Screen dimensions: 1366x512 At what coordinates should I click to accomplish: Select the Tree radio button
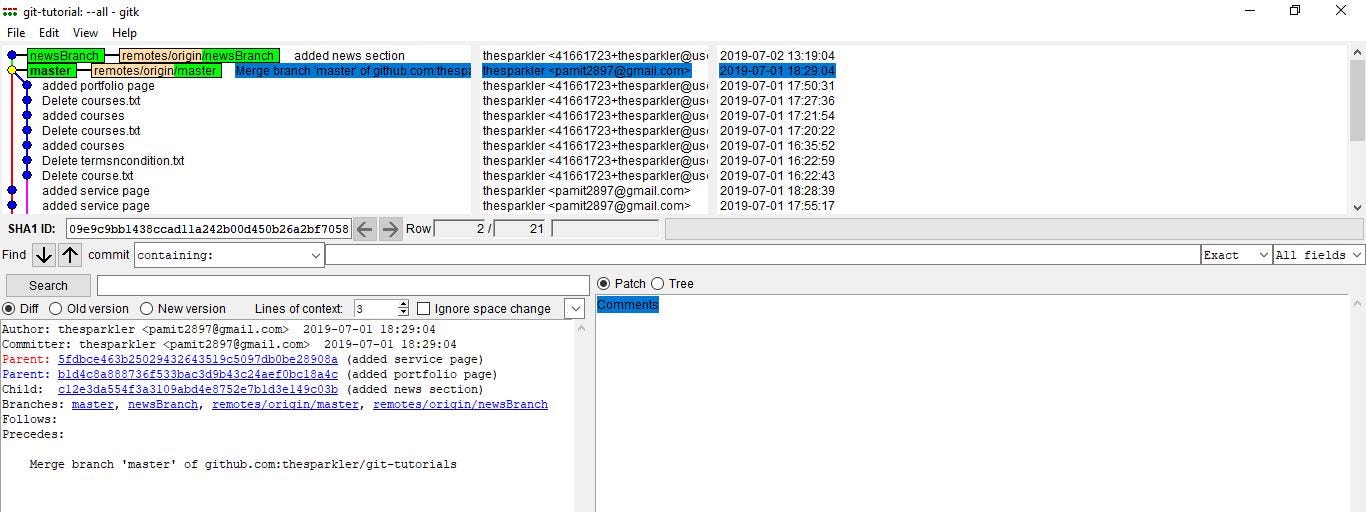(658, 284)
